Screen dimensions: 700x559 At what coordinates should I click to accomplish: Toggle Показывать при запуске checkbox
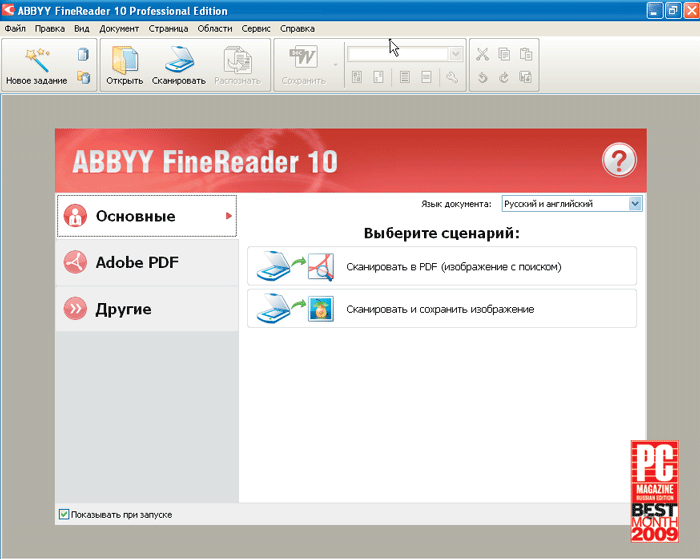(x=64, y=514)
